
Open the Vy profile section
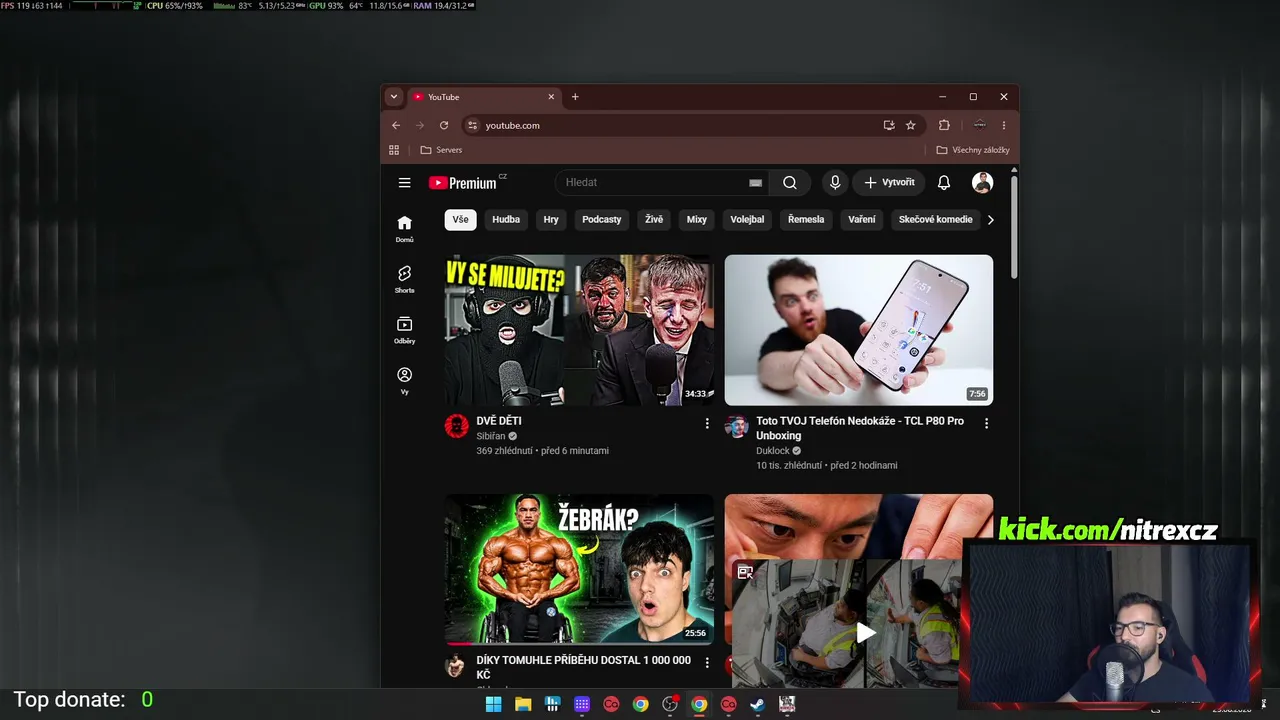coord(404,381)
